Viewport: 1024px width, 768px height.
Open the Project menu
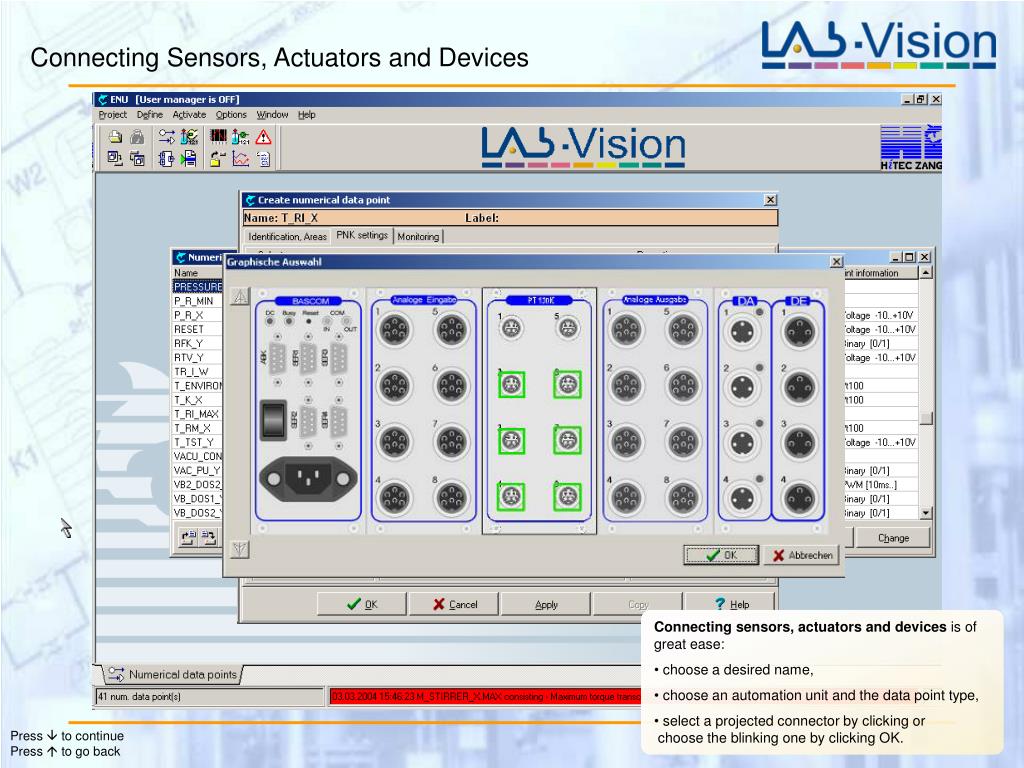pyautogui.click(x=112, y=114)
